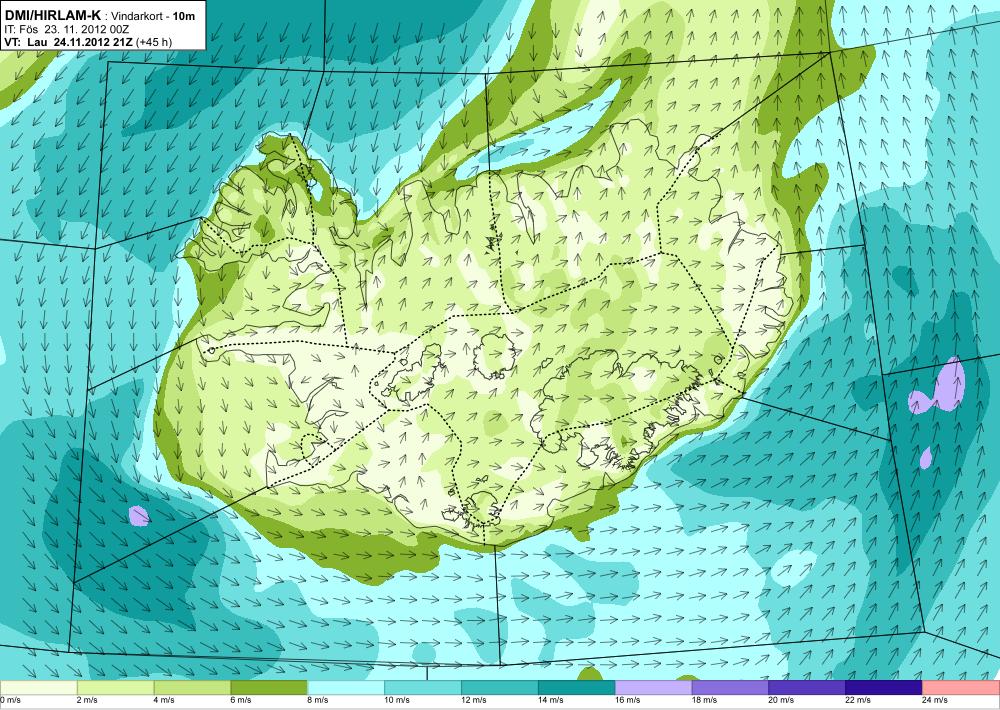
Task: Click the '20 m/s' legend label
Action: point(781,700)
